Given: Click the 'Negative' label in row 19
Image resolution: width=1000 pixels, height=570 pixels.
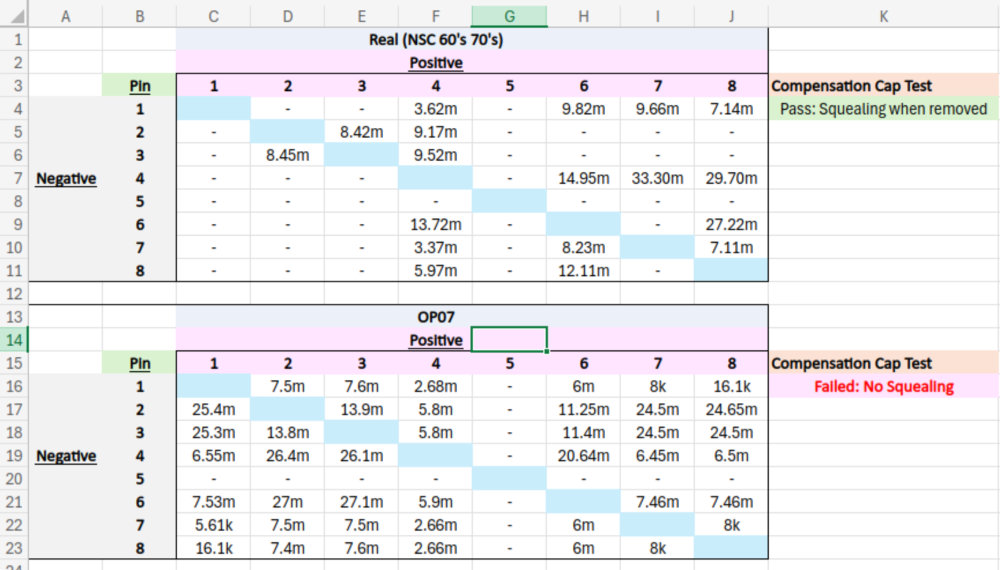Looking at the screenshot, I should pyautogui.click(x=66, y=456).
